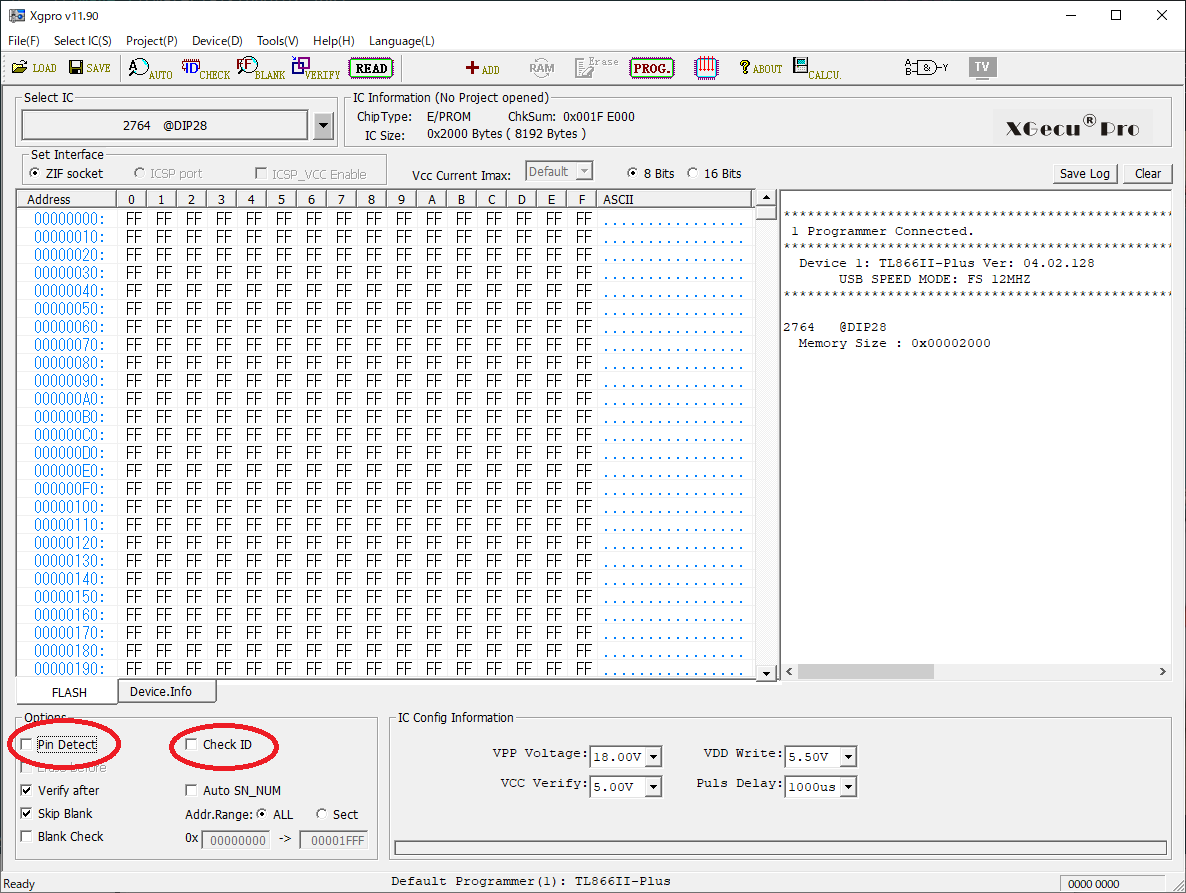Switch to the FLASH tab

pos(69,692)
